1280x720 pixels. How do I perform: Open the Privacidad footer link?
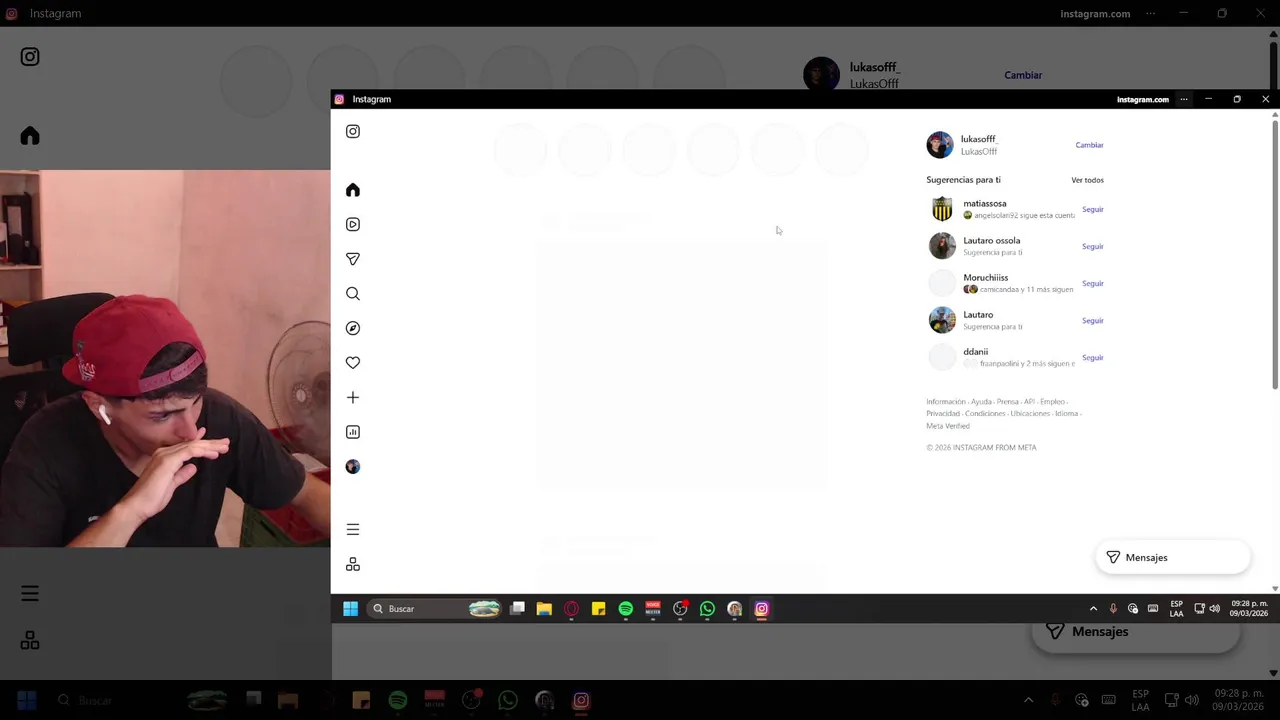click(x=943, y=414)
